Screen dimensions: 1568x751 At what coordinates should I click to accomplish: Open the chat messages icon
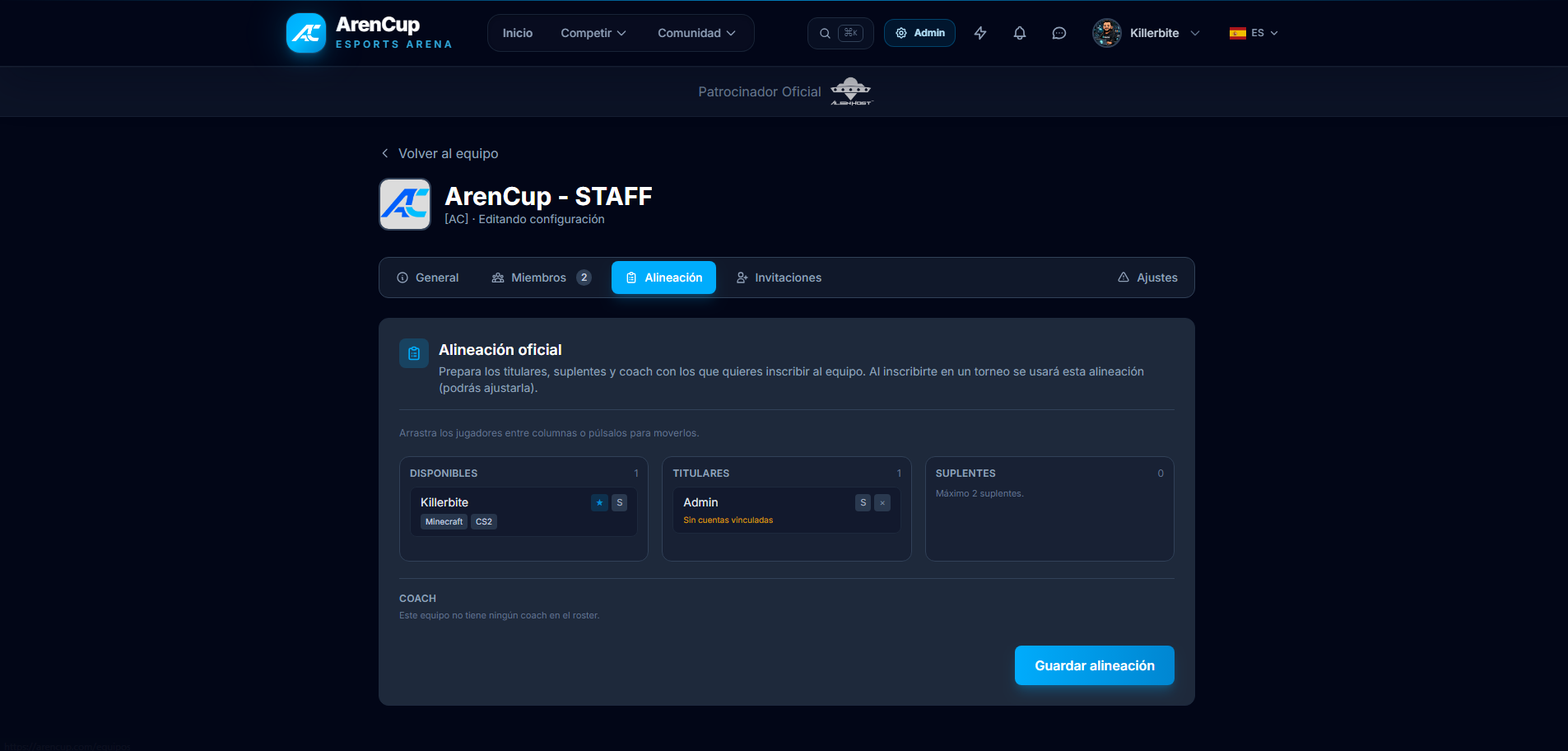(x=1059, y=33)
